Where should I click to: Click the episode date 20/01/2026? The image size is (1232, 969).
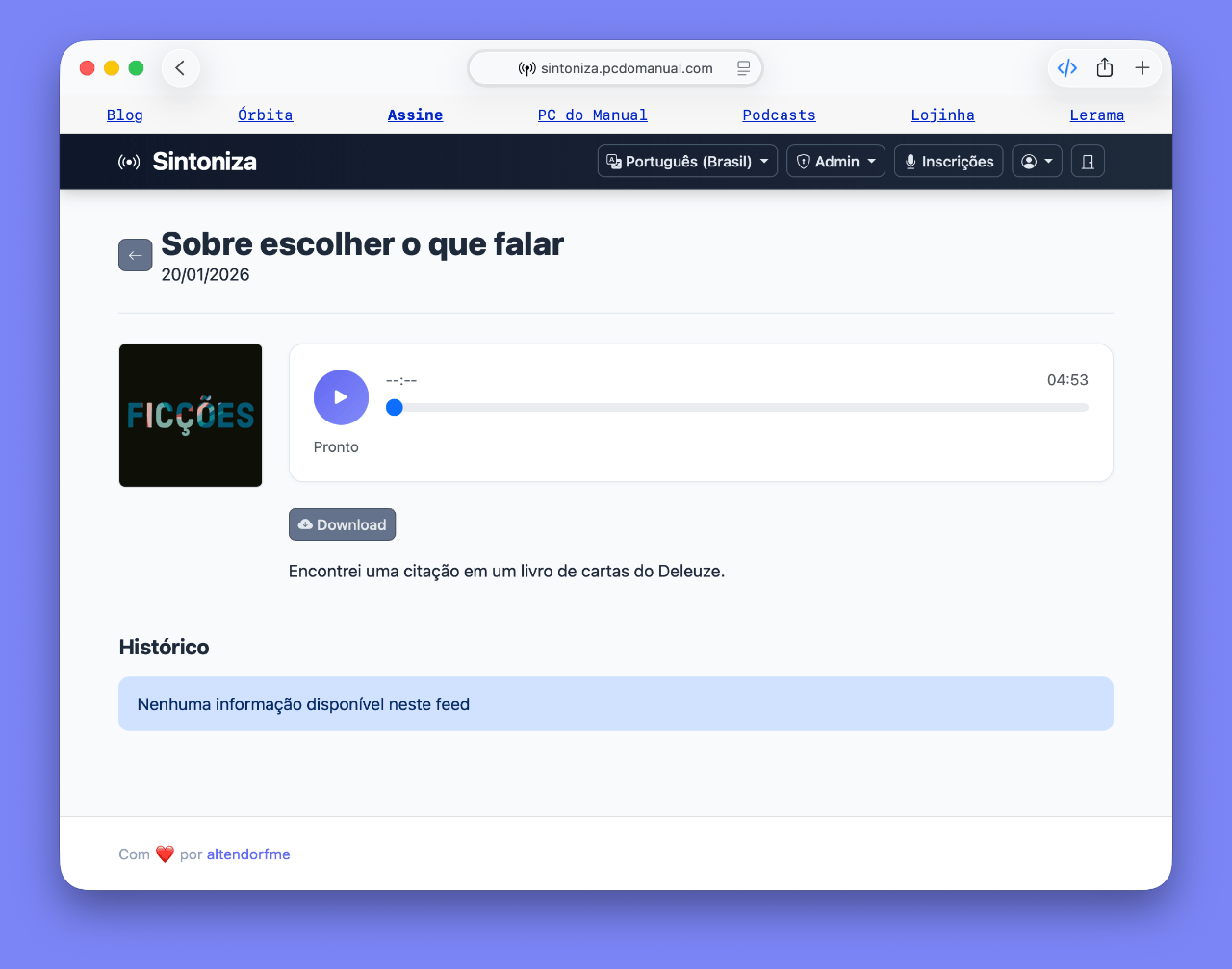point(206,275)
